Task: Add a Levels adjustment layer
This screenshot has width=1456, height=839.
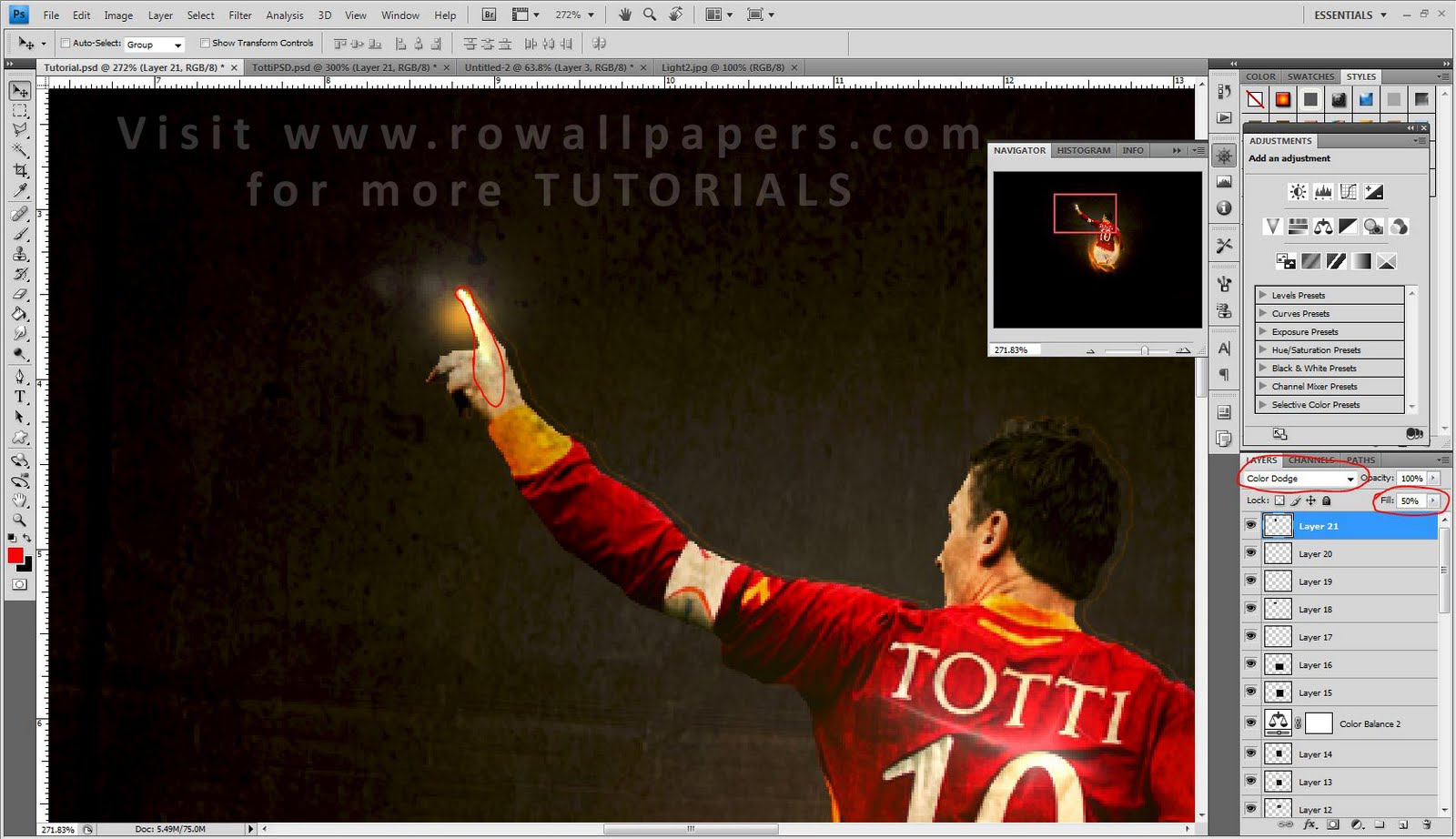Action: coord(1323,192)
